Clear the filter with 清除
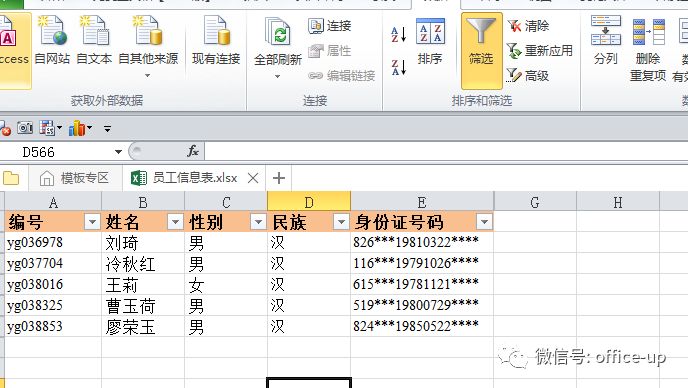 (x=528, y=26)
